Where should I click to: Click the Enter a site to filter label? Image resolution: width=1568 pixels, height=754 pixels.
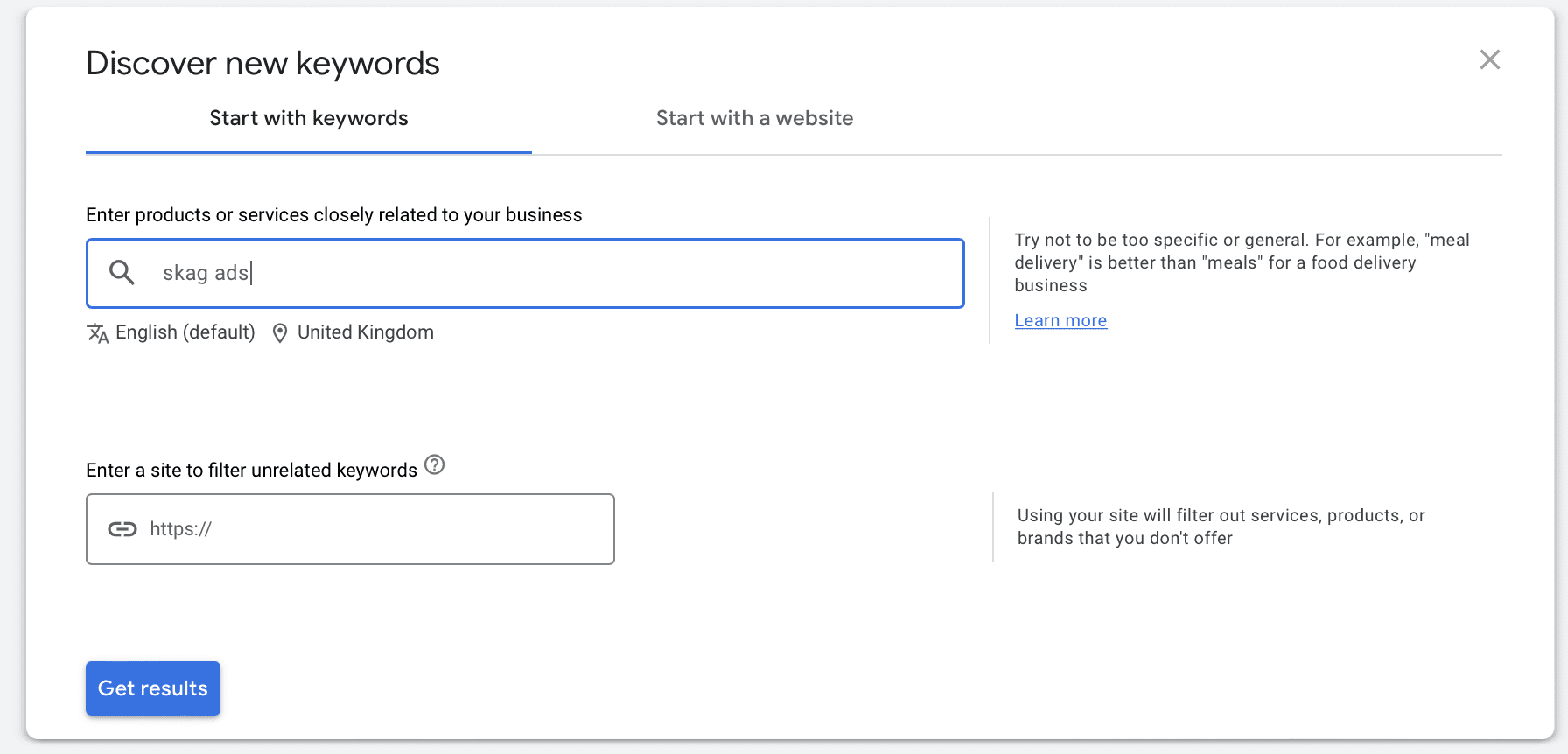[251, 471]
